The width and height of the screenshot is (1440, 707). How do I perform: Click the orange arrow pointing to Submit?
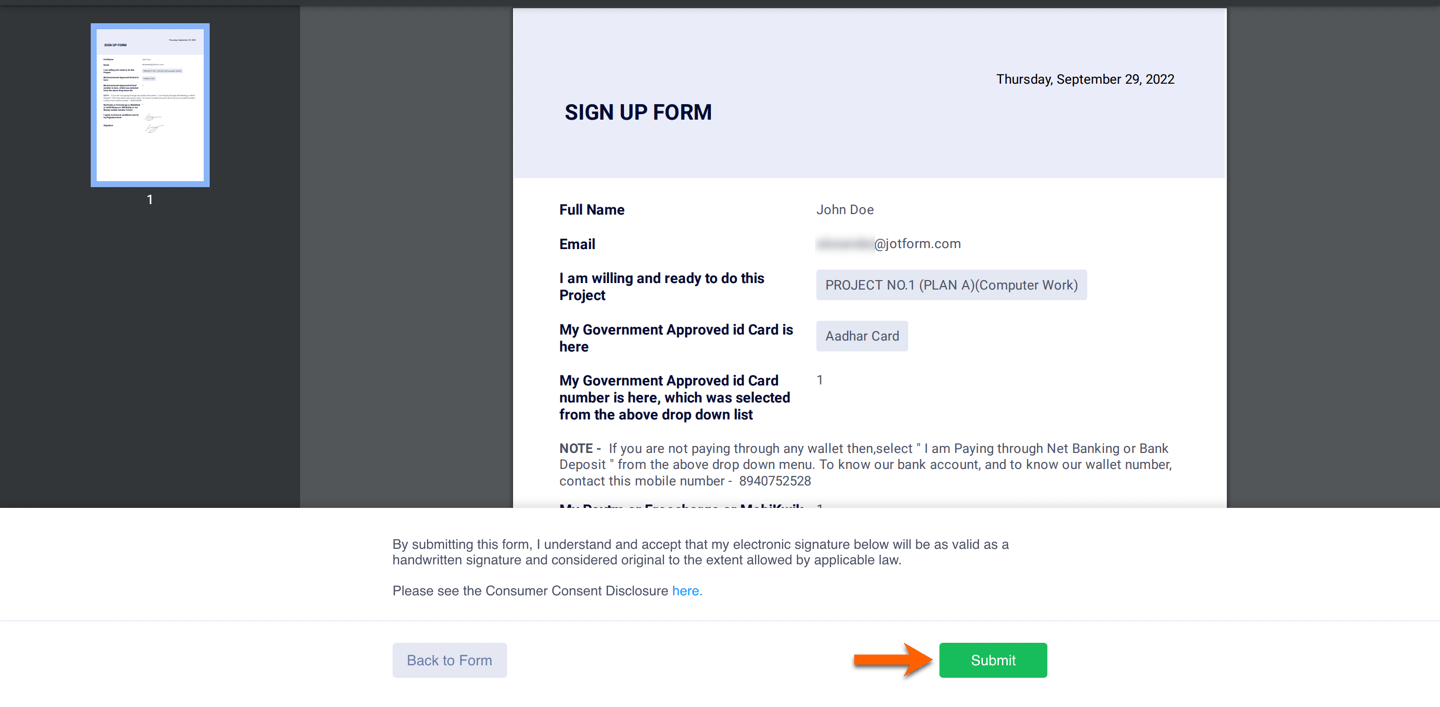(x=891, y=660)
